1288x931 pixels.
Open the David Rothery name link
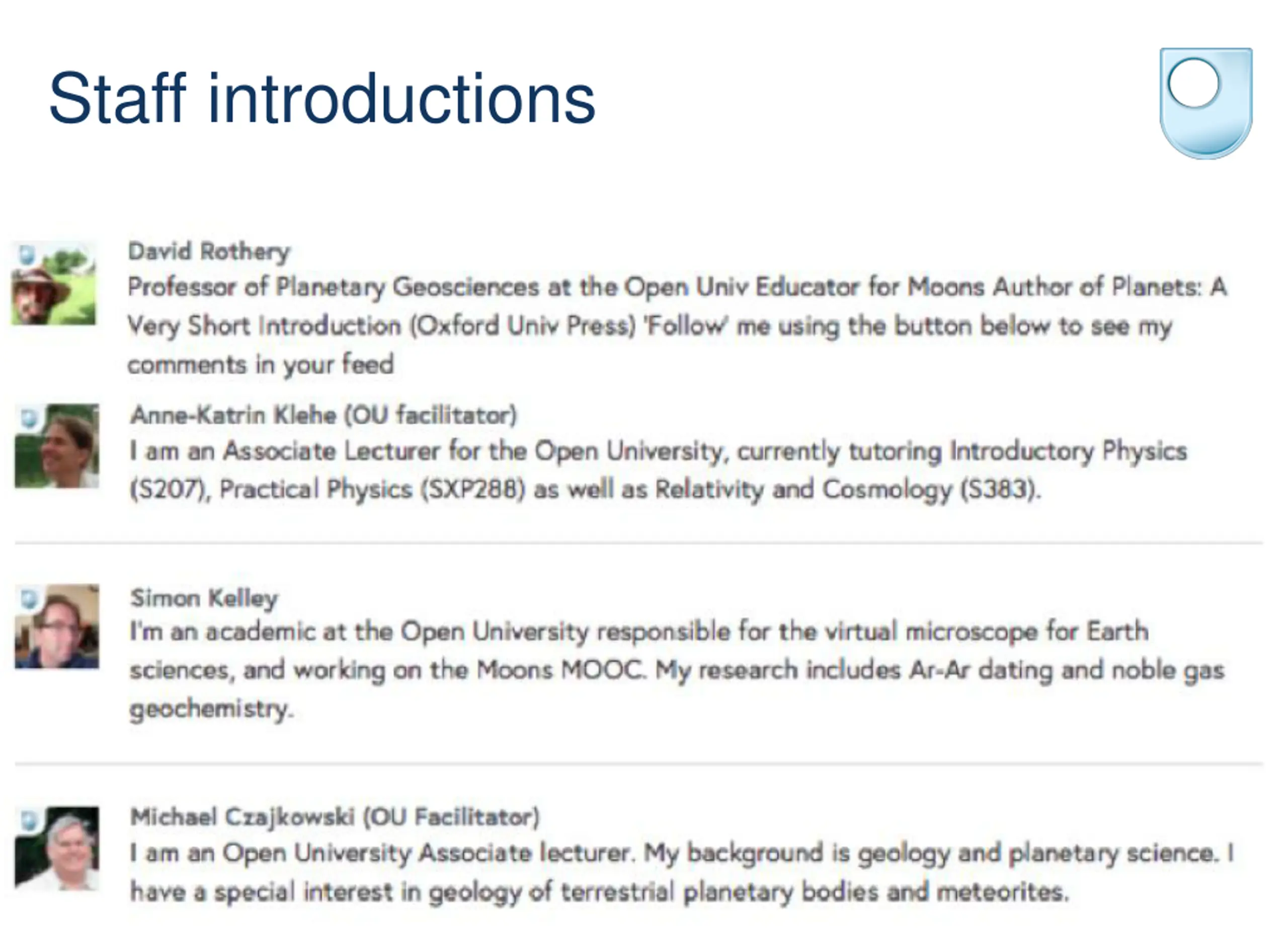[x=209, y=251]
